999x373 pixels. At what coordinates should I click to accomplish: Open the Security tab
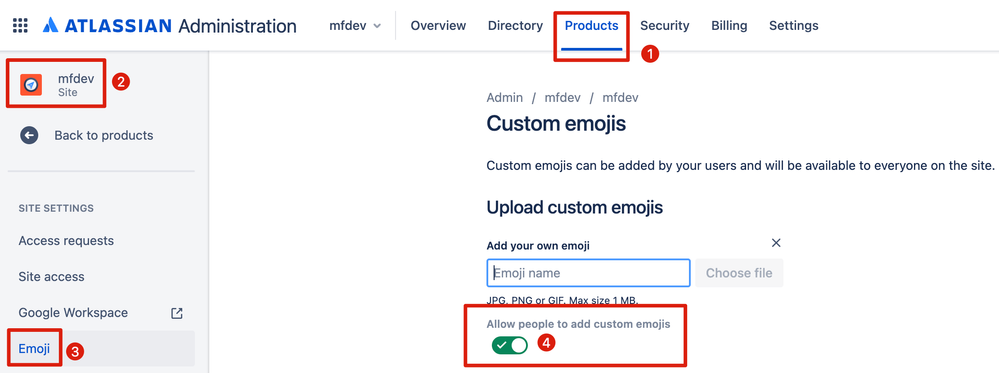coord(665,26)
